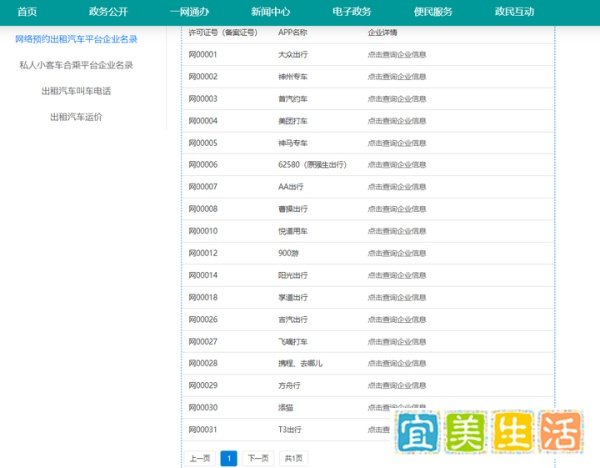View company info for permit 网00018
This screenshot has width=600, height=468.
point(397,298)
